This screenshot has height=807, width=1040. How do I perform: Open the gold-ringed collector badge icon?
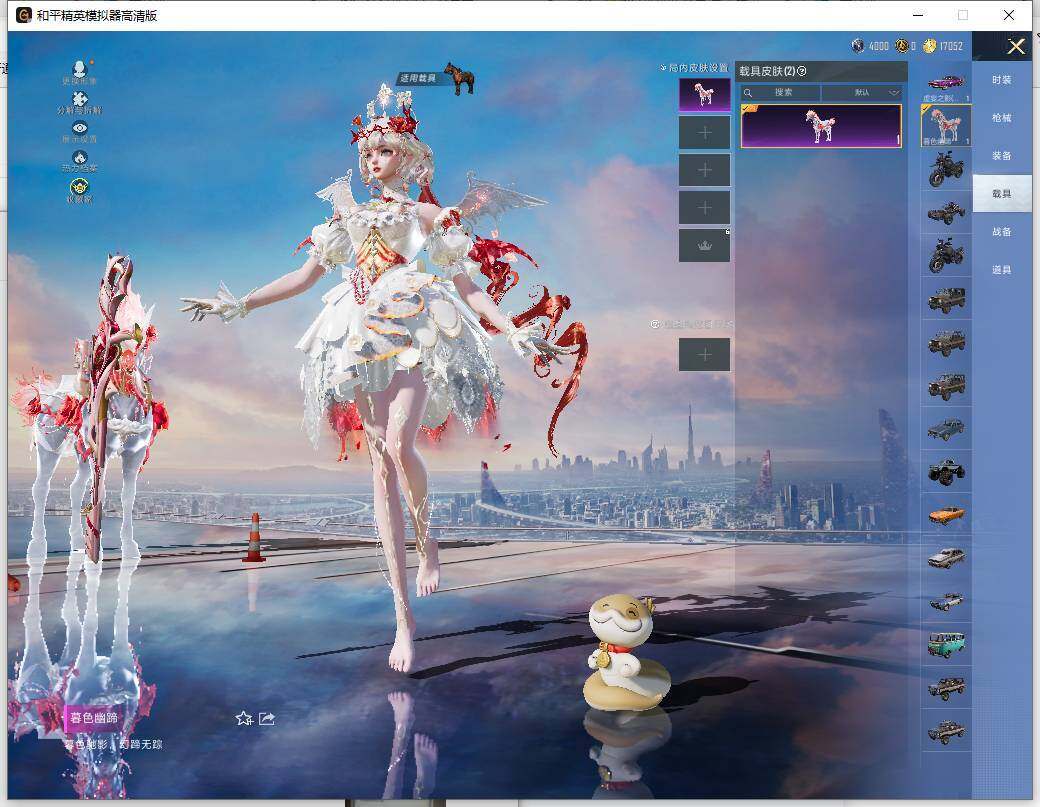pyautogui.click(x=80, y=190)
